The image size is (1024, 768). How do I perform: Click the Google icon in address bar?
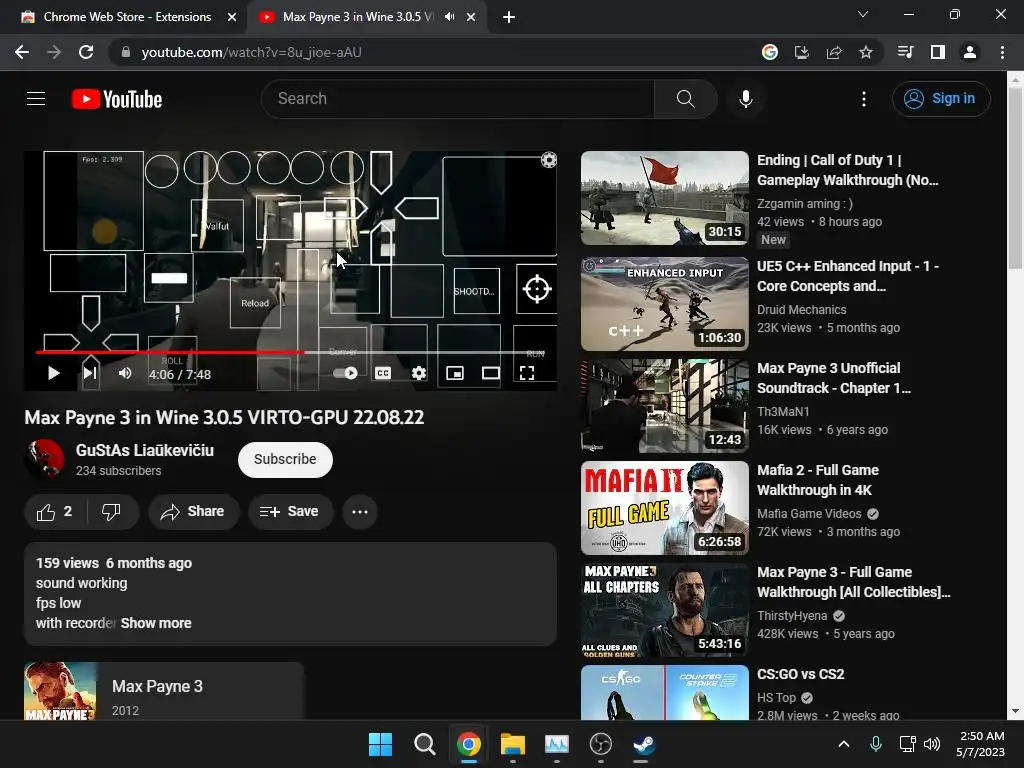pos(770,52)
